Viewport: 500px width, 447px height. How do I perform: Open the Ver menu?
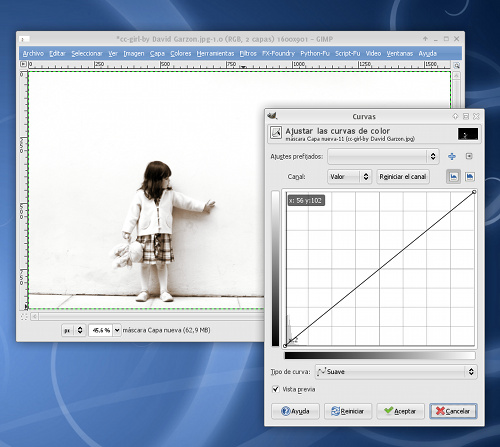coord(113,53)
